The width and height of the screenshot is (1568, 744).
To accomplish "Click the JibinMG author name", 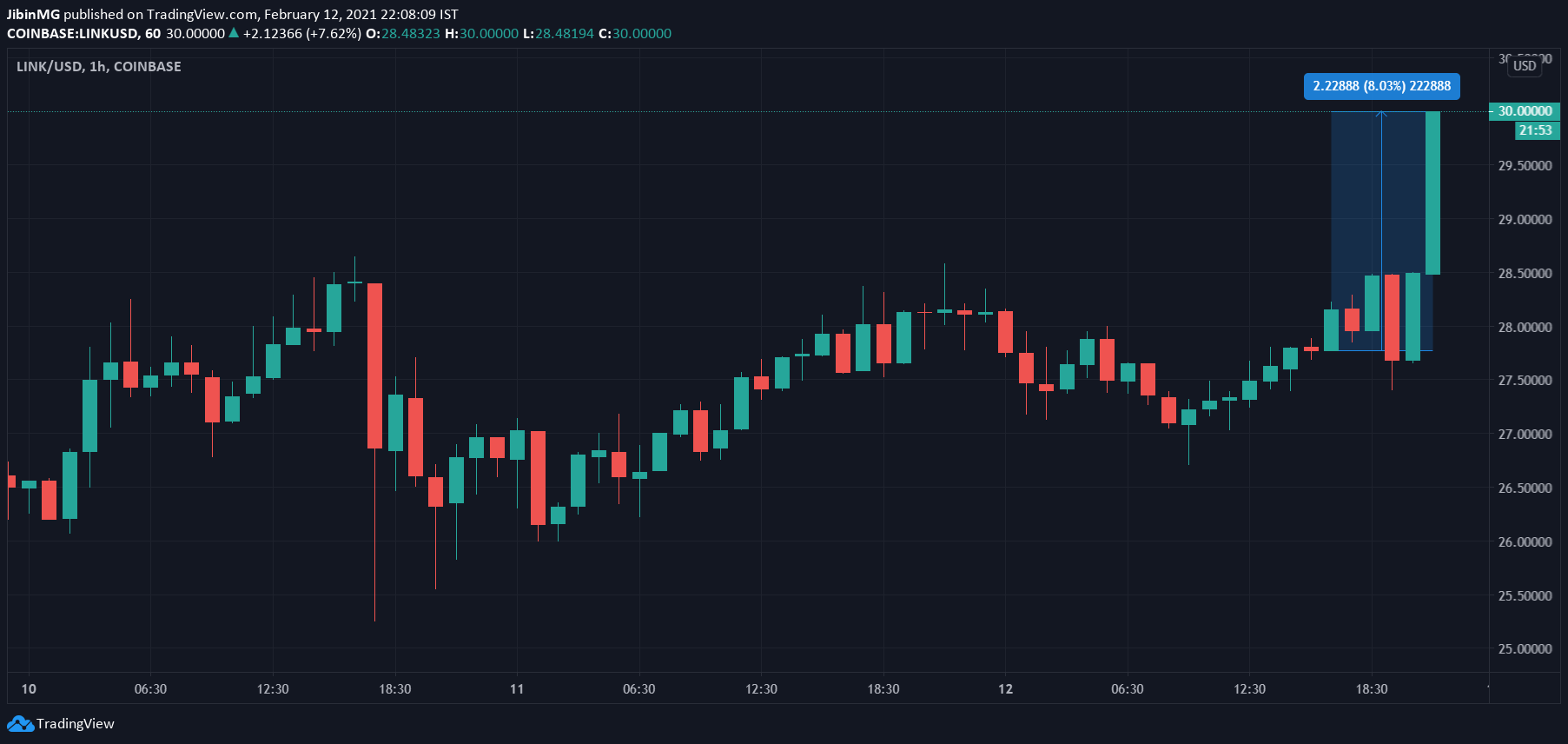I will 34,14.
